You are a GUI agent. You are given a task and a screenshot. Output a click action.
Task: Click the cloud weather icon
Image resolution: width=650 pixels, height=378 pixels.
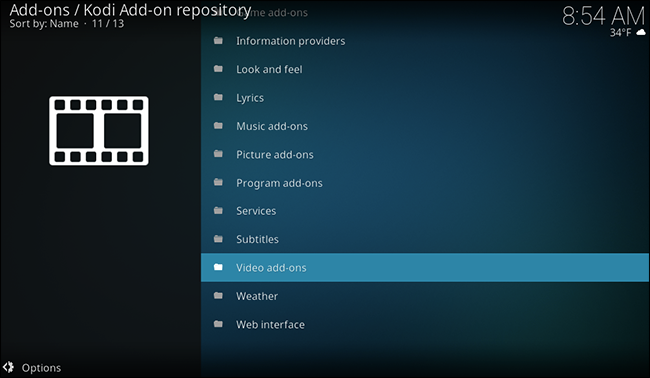tap(641, 32)
